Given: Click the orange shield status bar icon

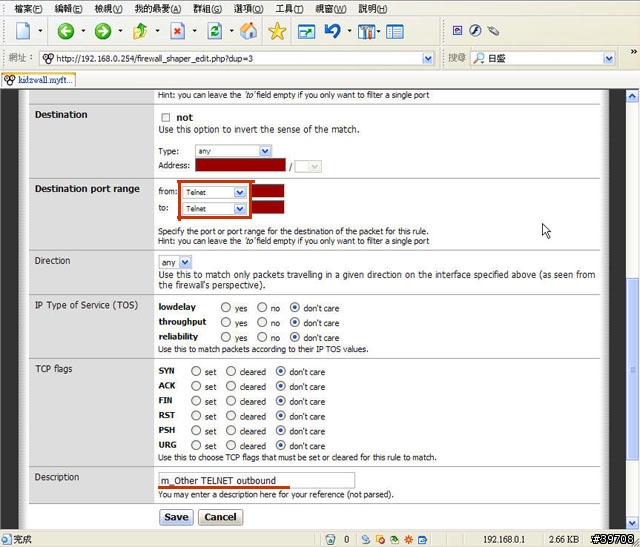Looking at the screenshot, I should pyautogui.click(x=380, y=539).
